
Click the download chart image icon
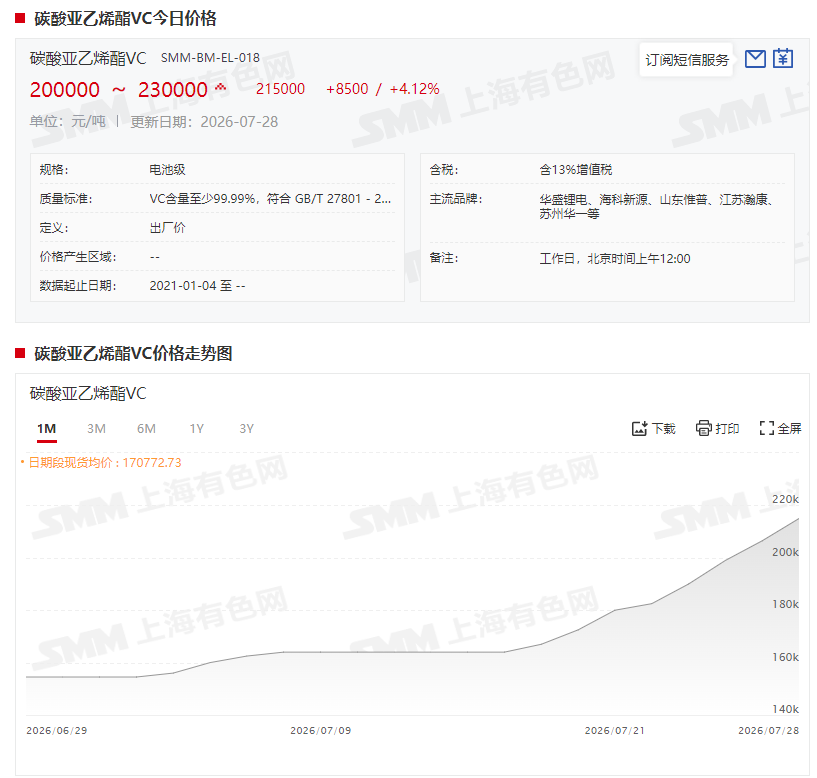tap(639, 428)
